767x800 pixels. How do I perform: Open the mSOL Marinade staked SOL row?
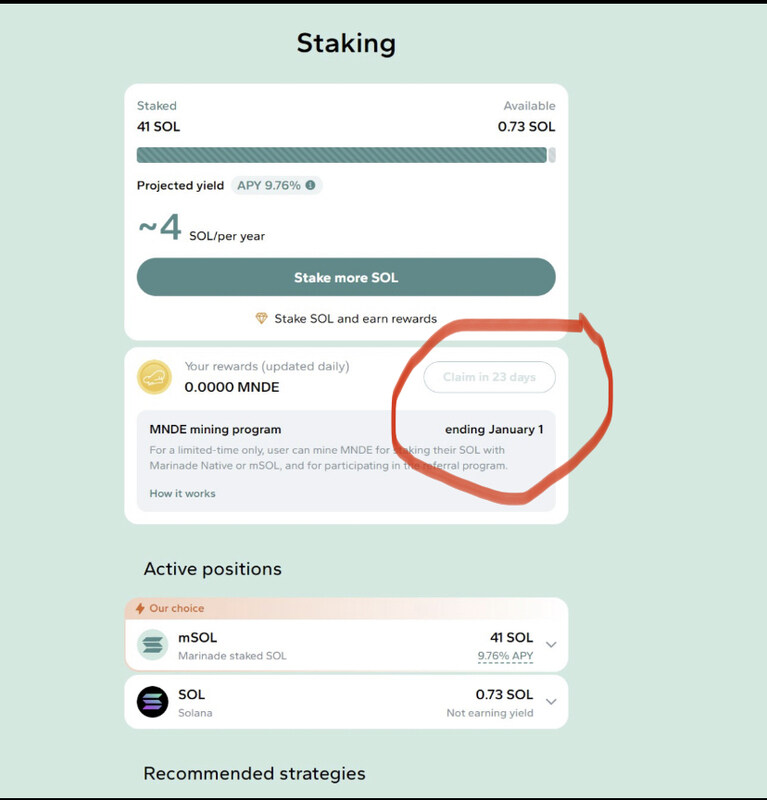[x=346, y=645]
